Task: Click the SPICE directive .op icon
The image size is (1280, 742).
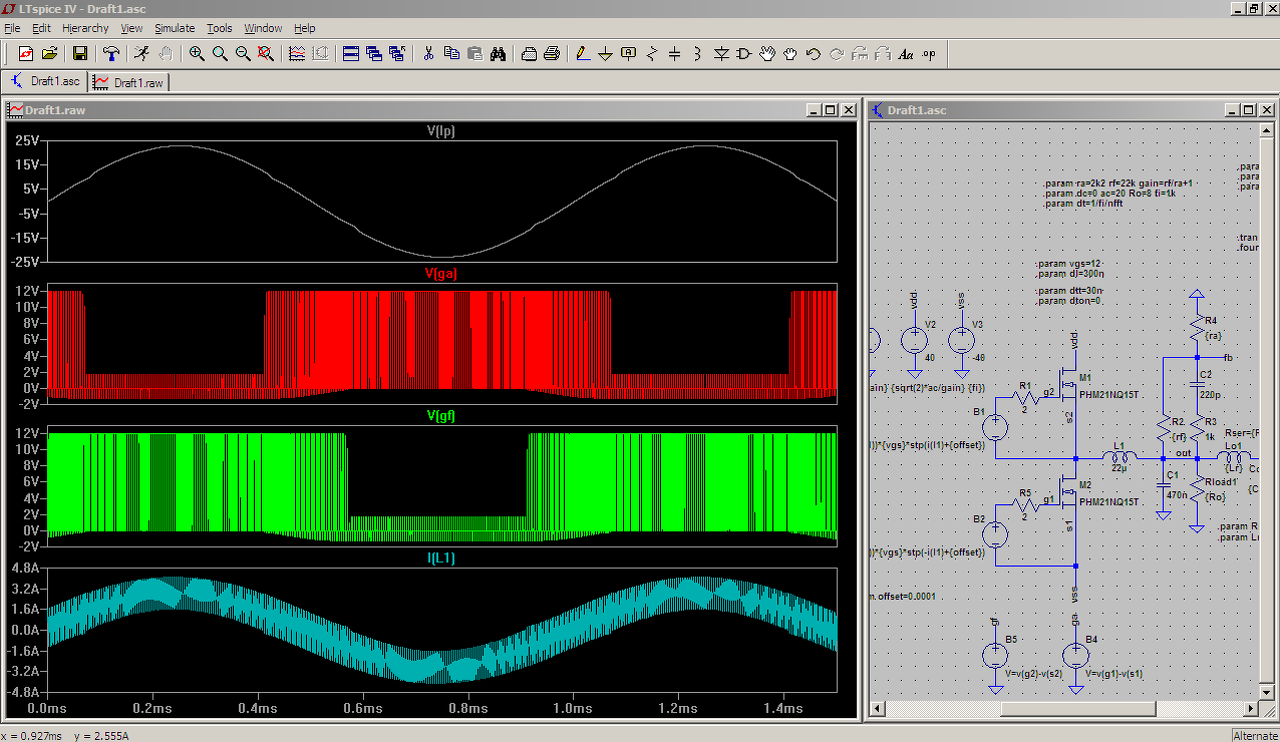Action: point(929,54)
